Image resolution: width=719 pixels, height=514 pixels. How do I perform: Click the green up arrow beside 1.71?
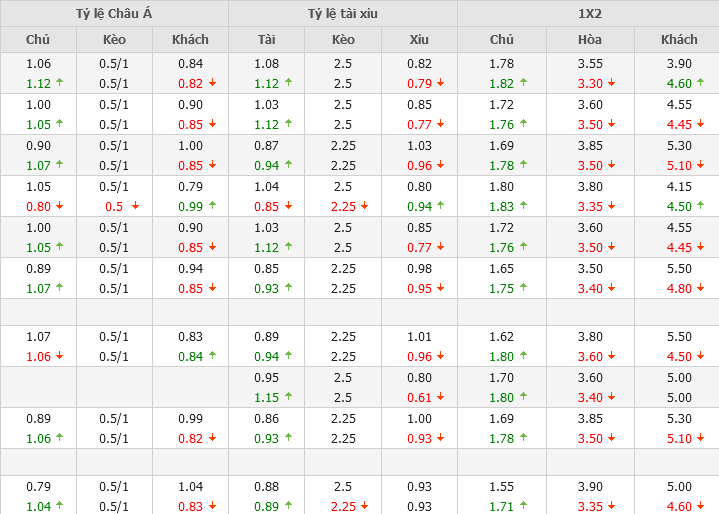coord(523,507)
